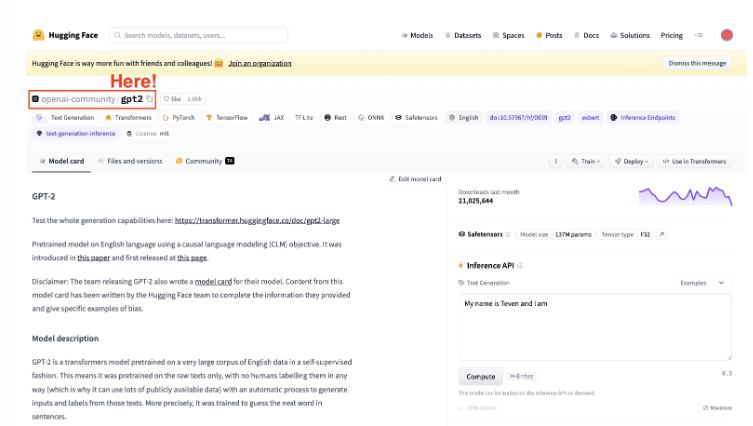Click the info icon beside Safetensors
This screenshot has width=753, height=426.
[x=507, y=234]
